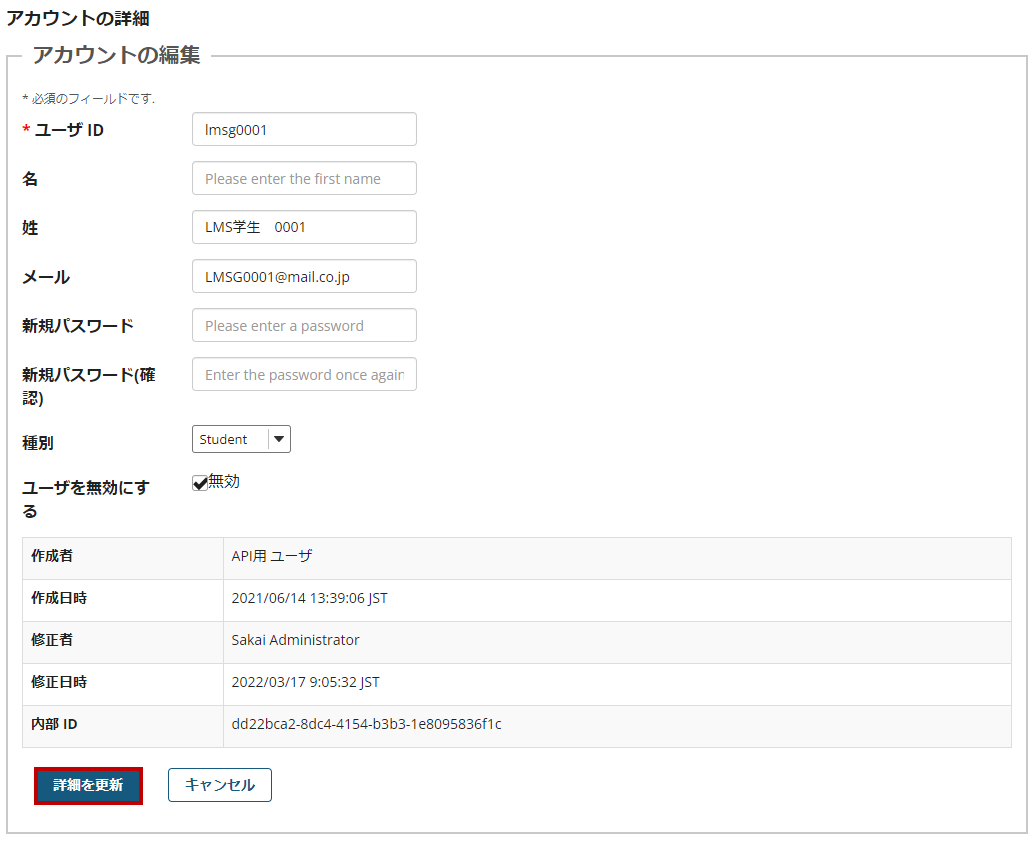Click the キャンセル button

[x=220, y=785]
